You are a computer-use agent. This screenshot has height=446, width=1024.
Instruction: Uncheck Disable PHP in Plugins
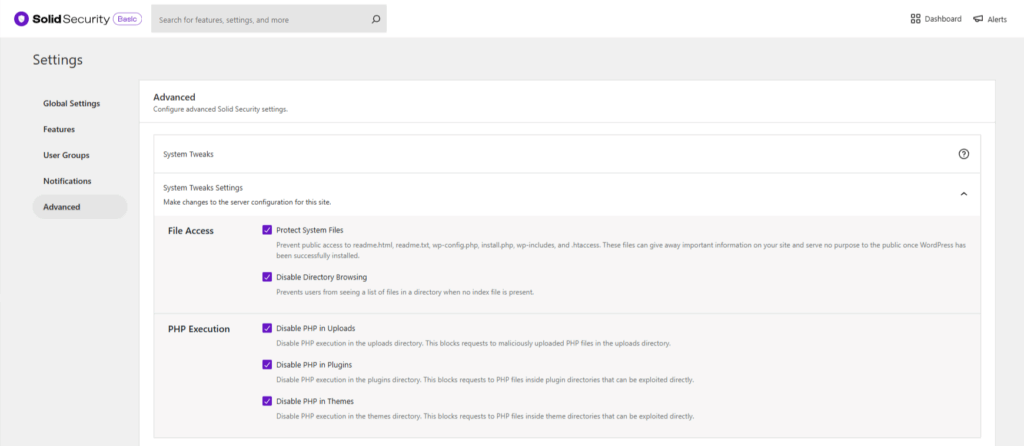click(x=267, y=365)
